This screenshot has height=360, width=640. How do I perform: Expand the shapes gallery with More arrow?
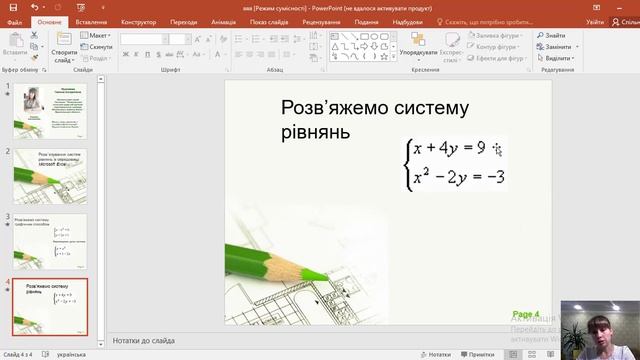393,57
